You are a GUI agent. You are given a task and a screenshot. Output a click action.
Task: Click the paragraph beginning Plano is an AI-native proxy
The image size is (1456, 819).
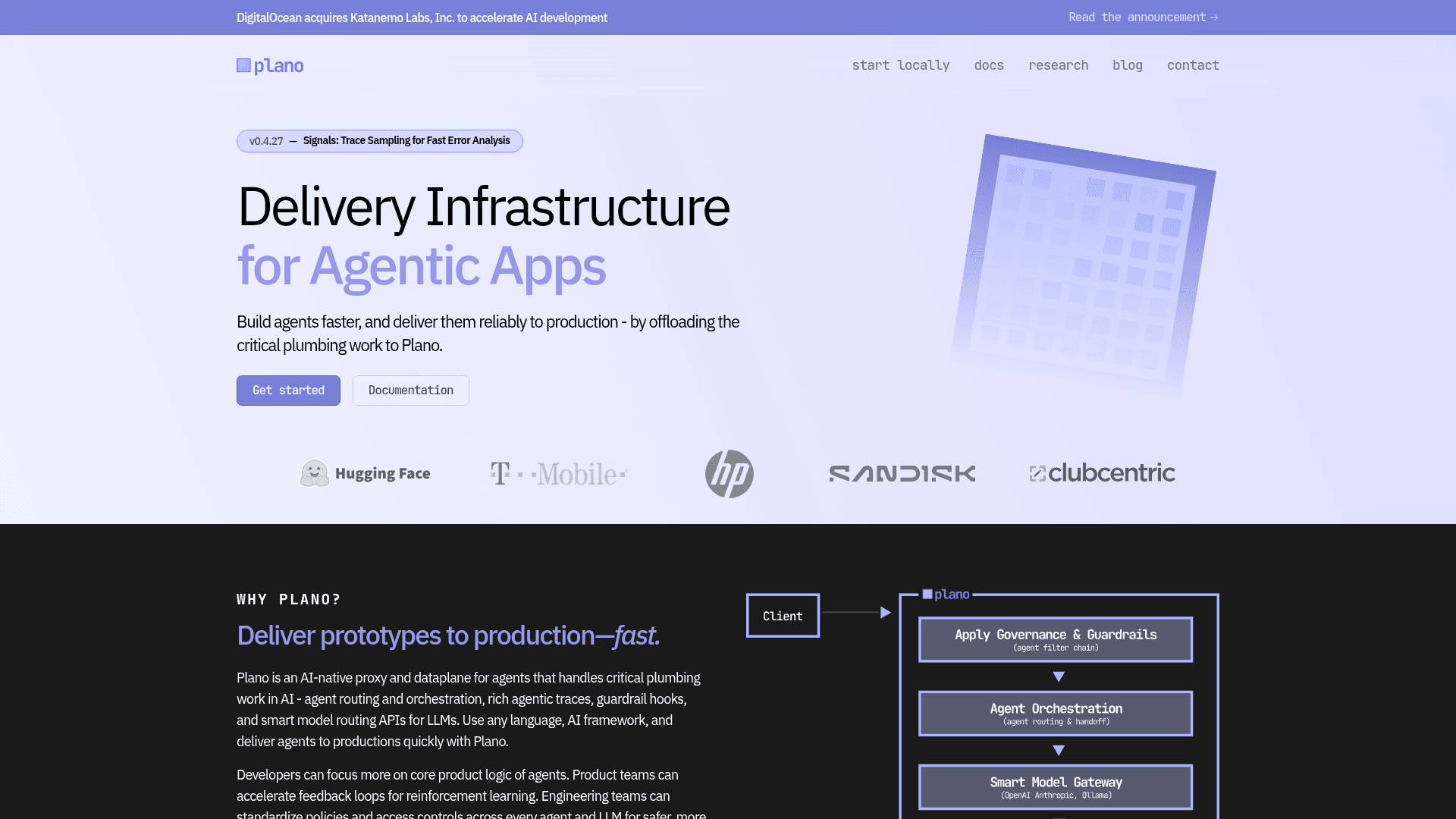tap(469, 710)
